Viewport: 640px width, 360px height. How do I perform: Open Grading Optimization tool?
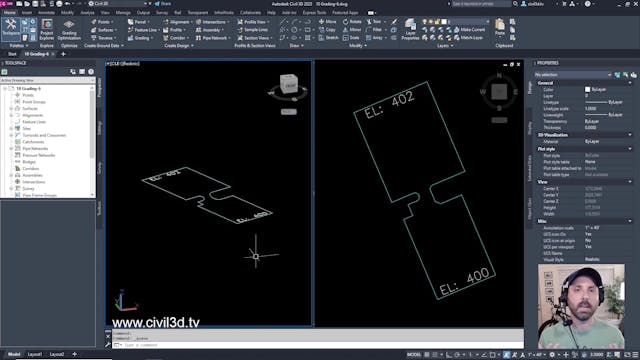[69, 29]
